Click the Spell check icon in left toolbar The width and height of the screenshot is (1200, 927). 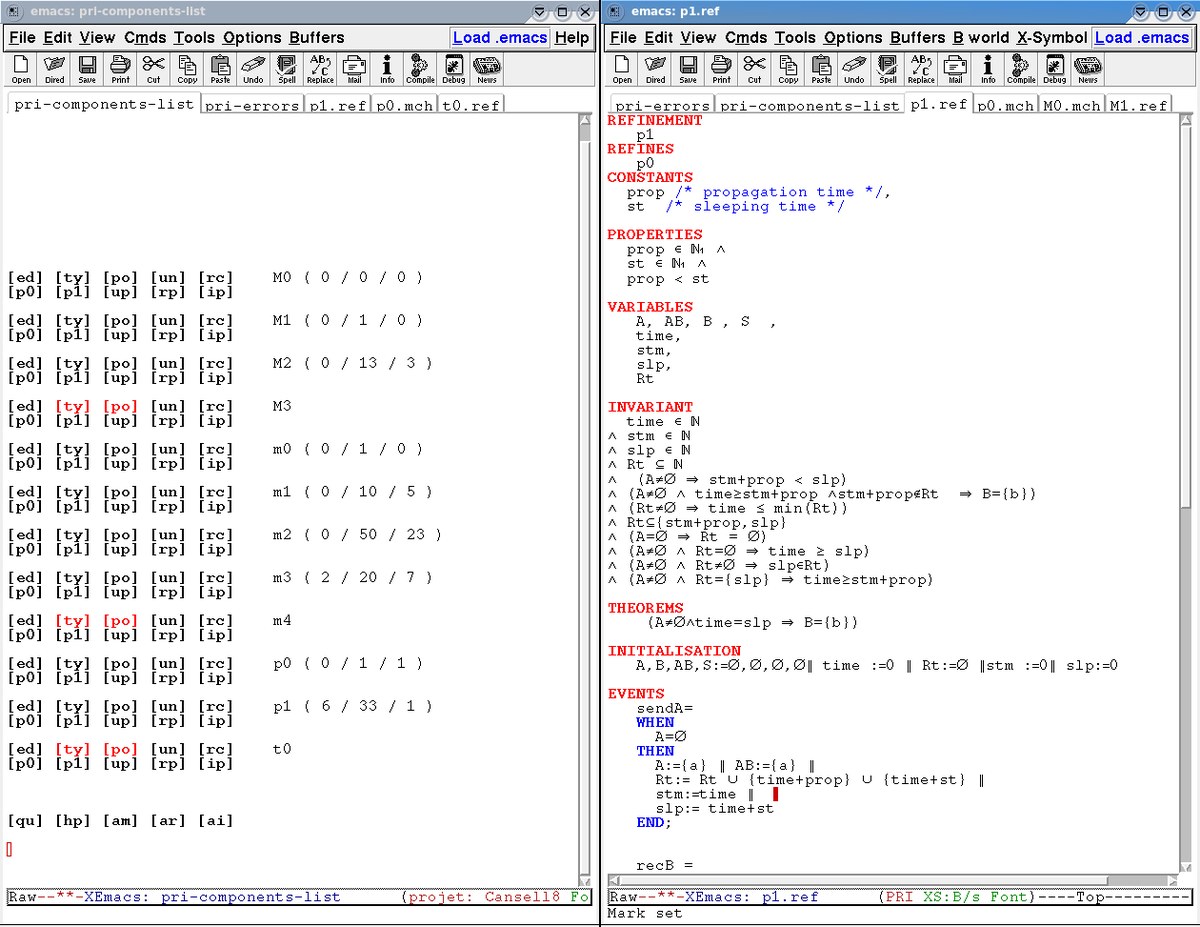tap(287, 68)
